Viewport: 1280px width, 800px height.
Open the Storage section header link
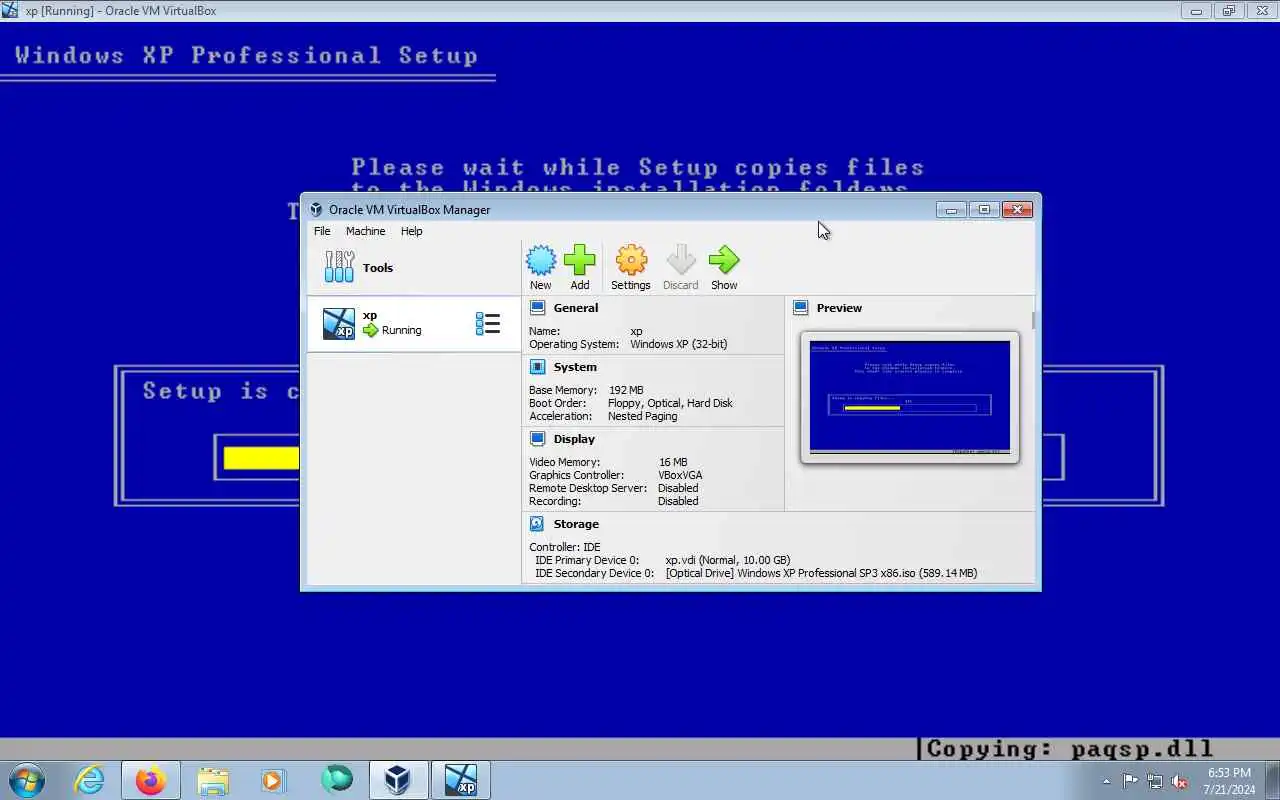point(576,524)
